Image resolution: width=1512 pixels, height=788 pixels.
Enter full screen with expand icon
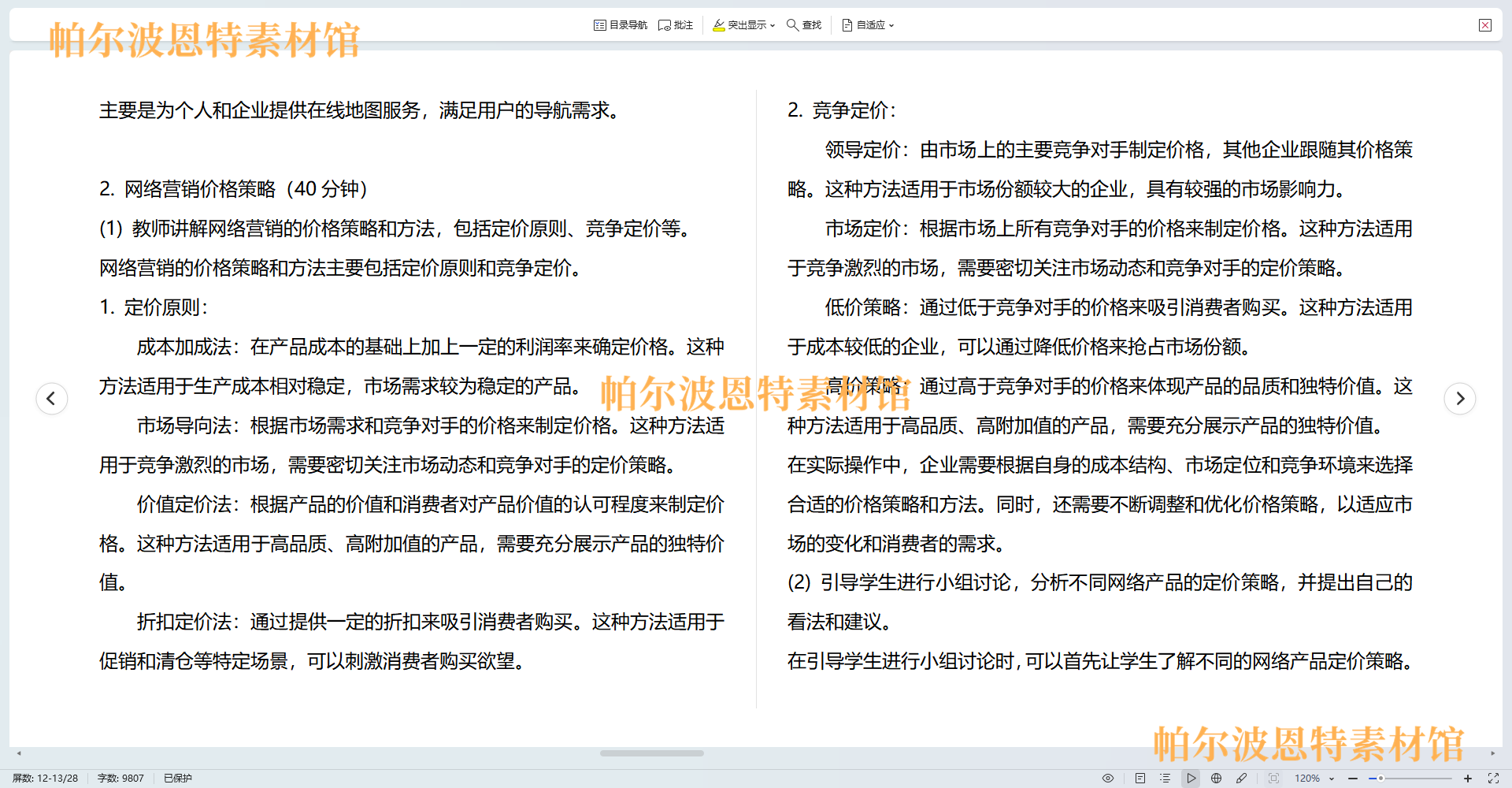1493,778
